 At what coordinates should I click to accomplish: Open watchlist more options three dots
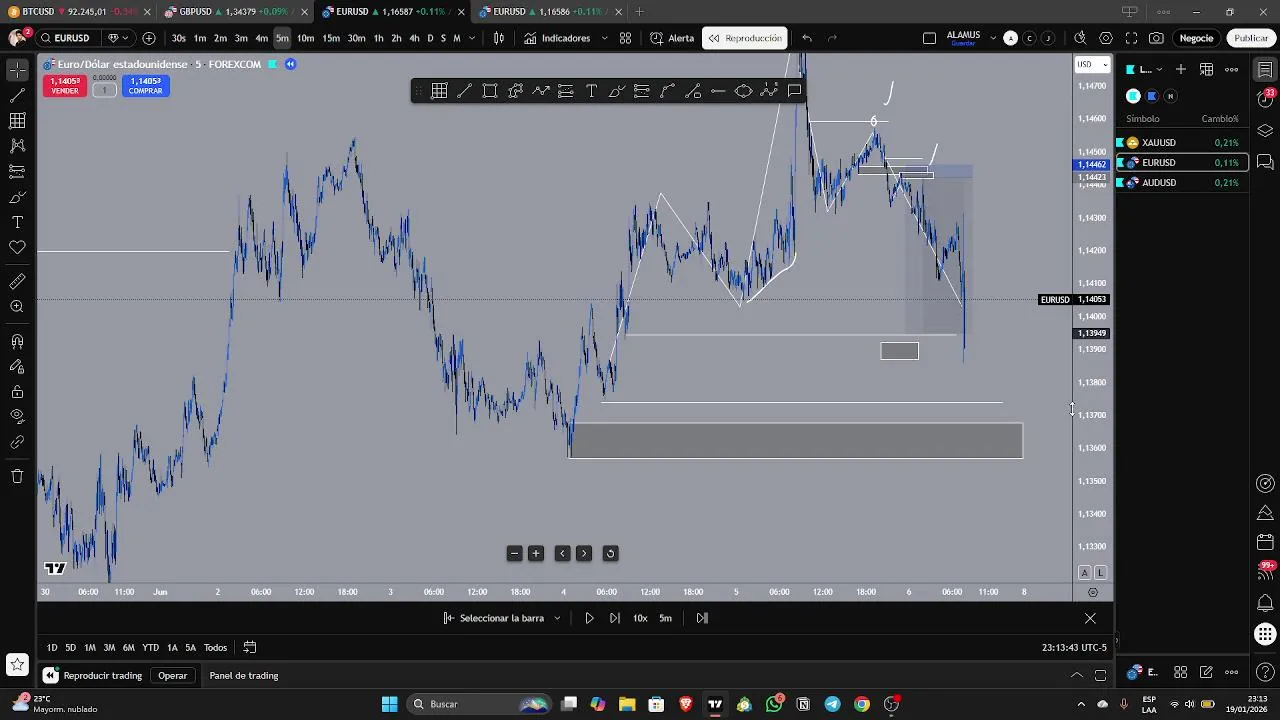pyautogui.click(x=1232, y=69)
